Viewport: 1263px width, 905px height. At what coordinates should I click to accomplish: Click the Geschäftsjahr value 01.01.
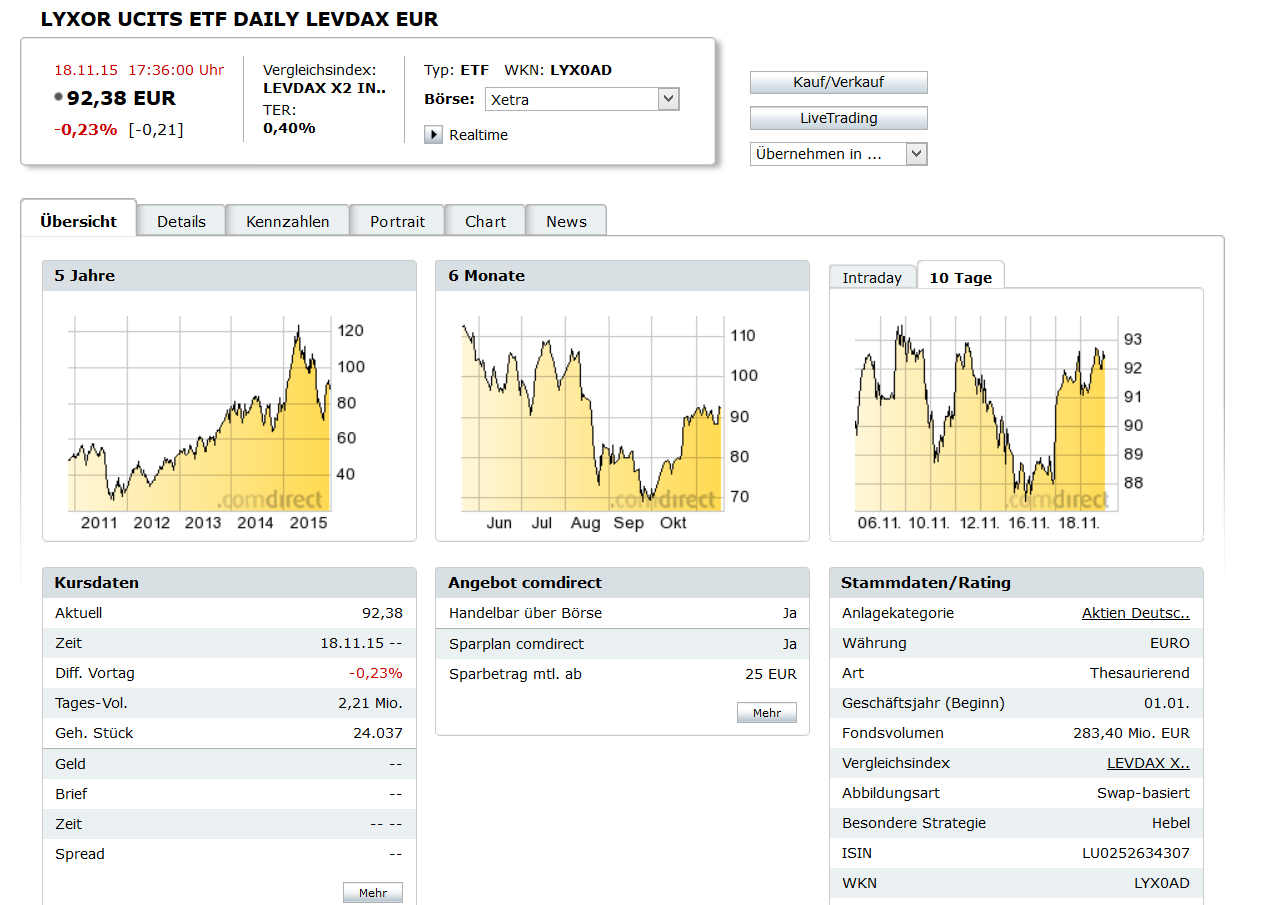1167,703
